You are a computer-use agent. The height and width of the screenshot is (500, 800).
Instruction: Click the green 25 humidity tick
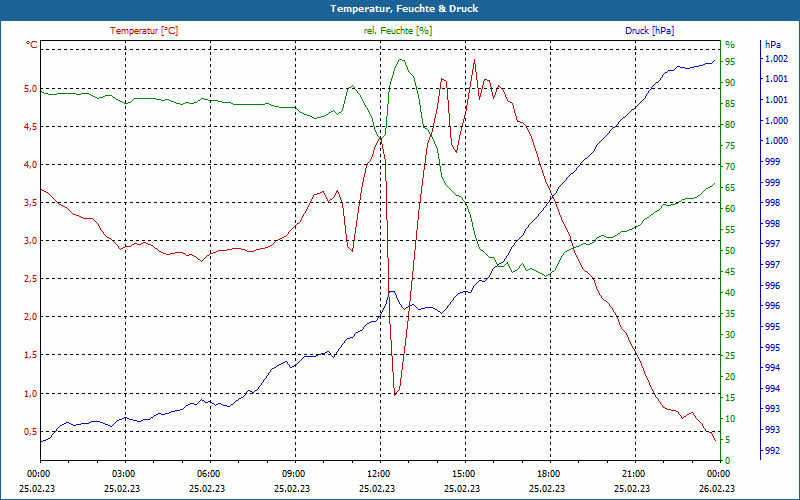pos(730,356)
